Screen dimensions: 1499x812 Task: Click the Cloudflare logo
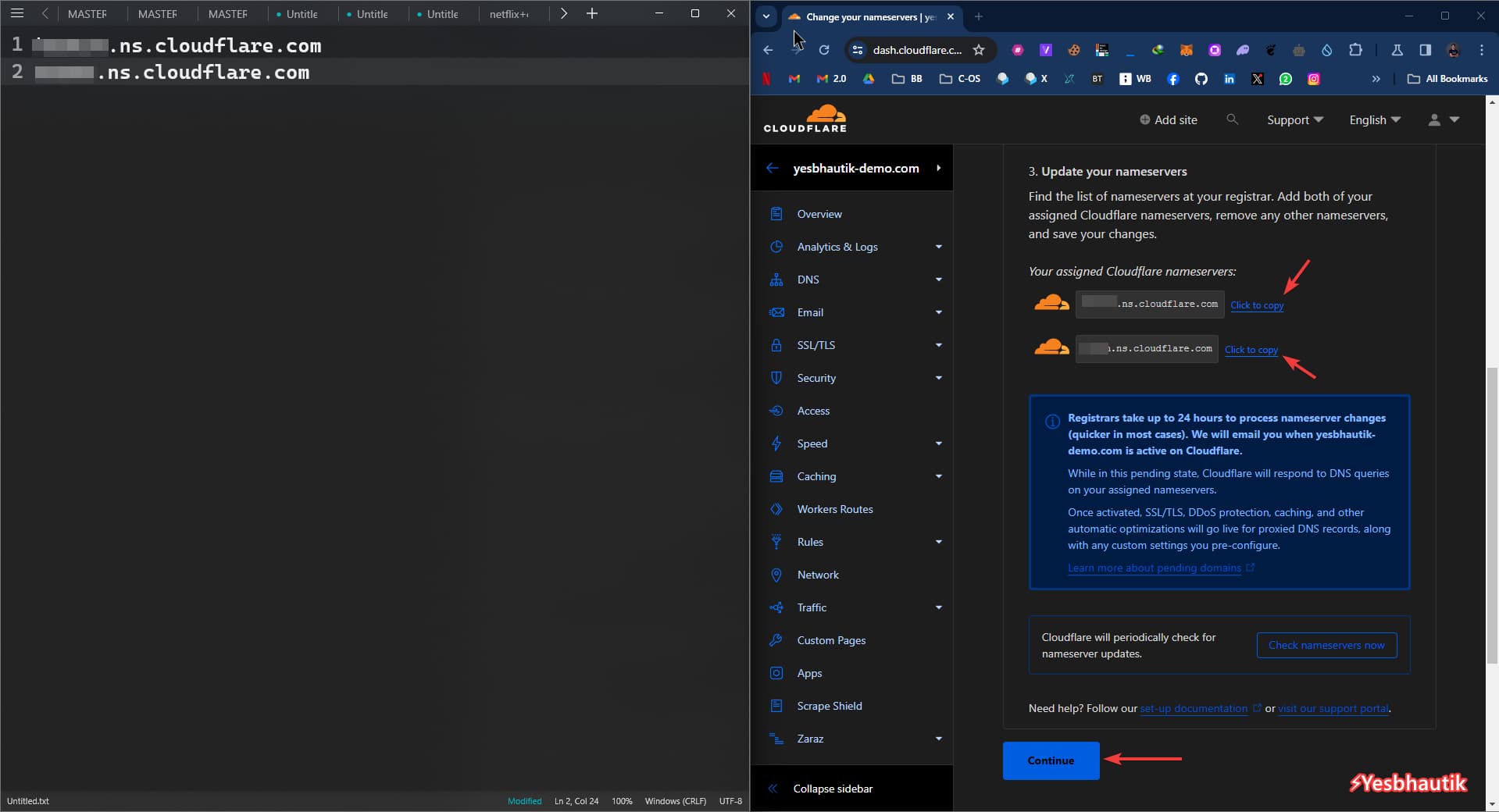[x=805, y=119]
